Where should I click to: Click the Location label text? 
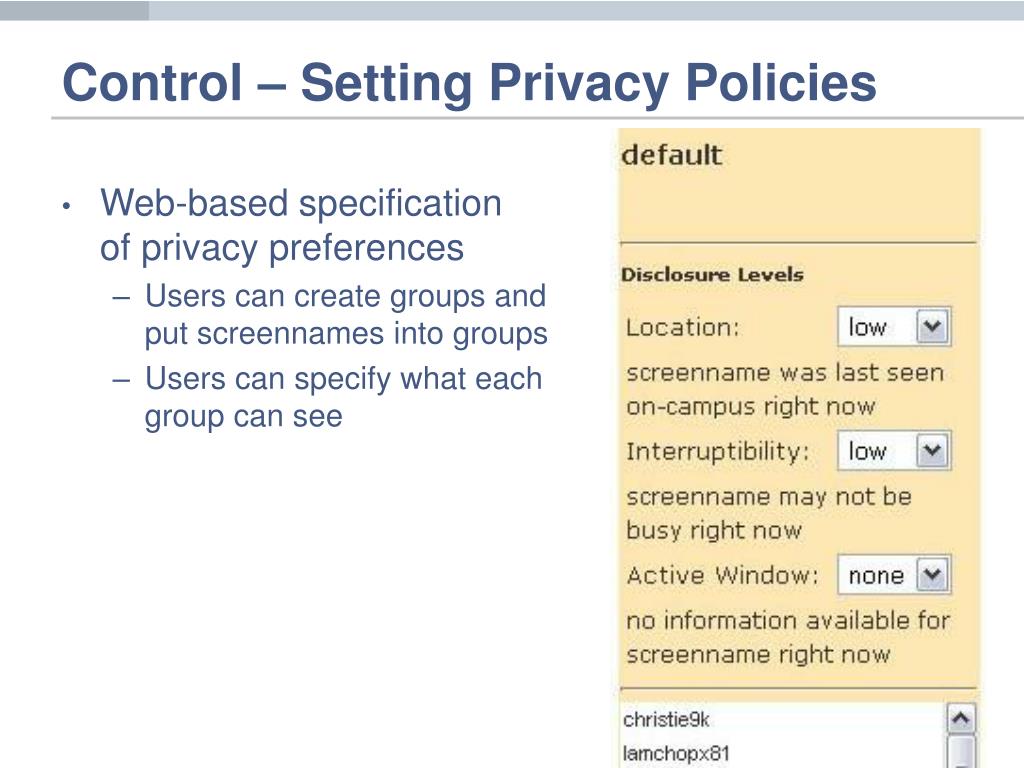682,327
